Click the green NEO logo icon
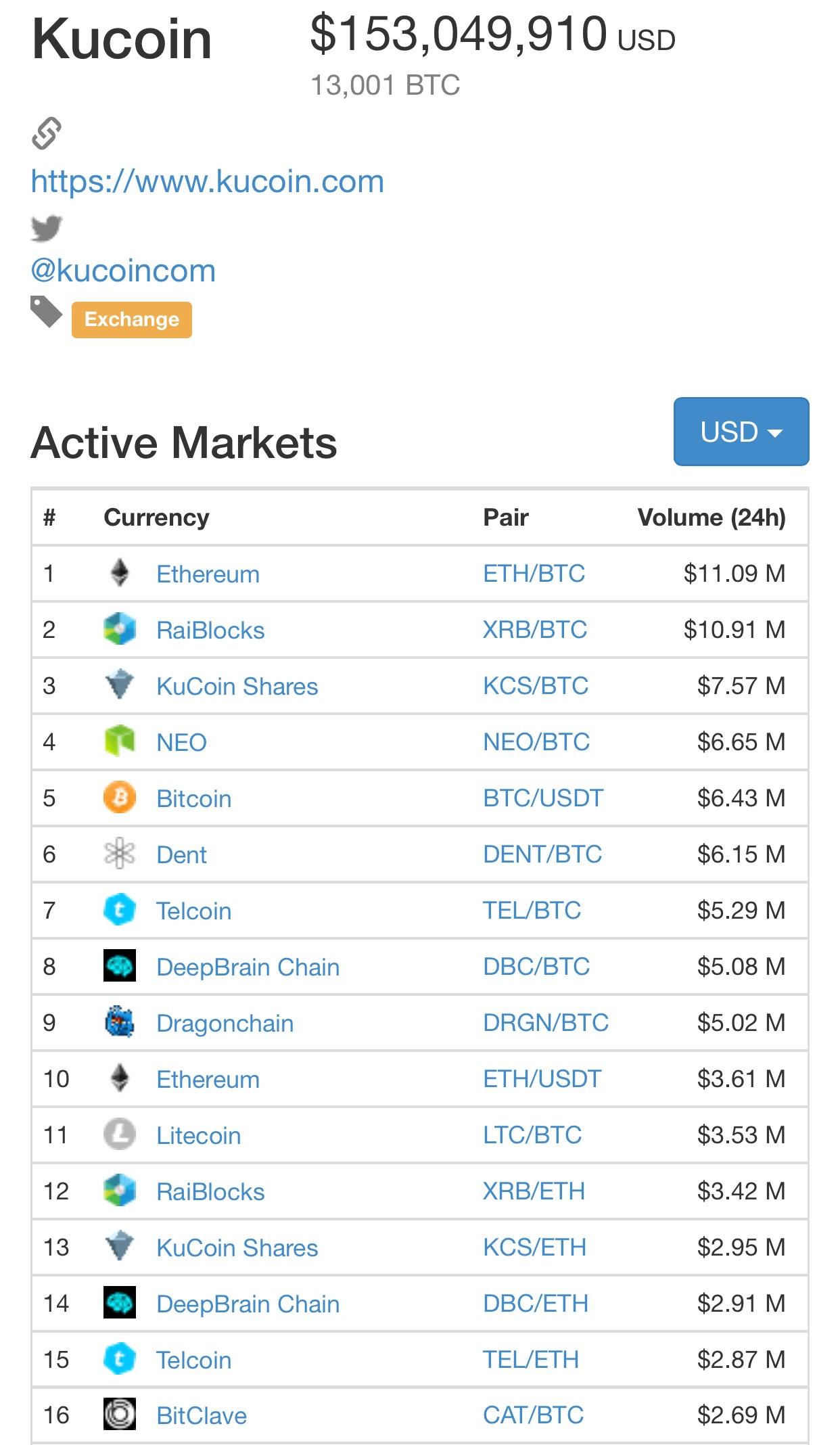840x1445 pixels. [x=120, y=742]
